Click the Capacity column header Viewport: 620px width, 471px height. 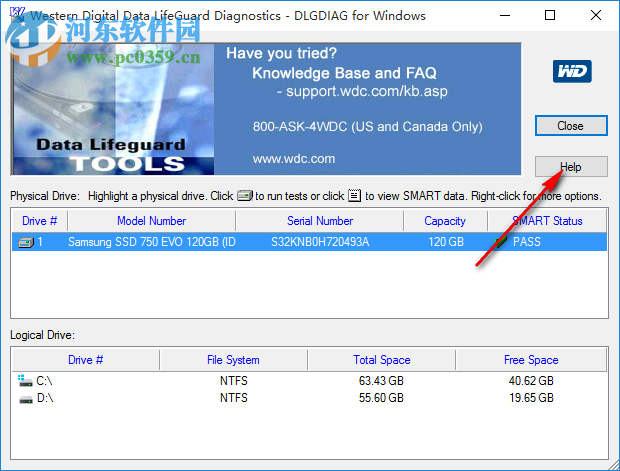(445, 221)
